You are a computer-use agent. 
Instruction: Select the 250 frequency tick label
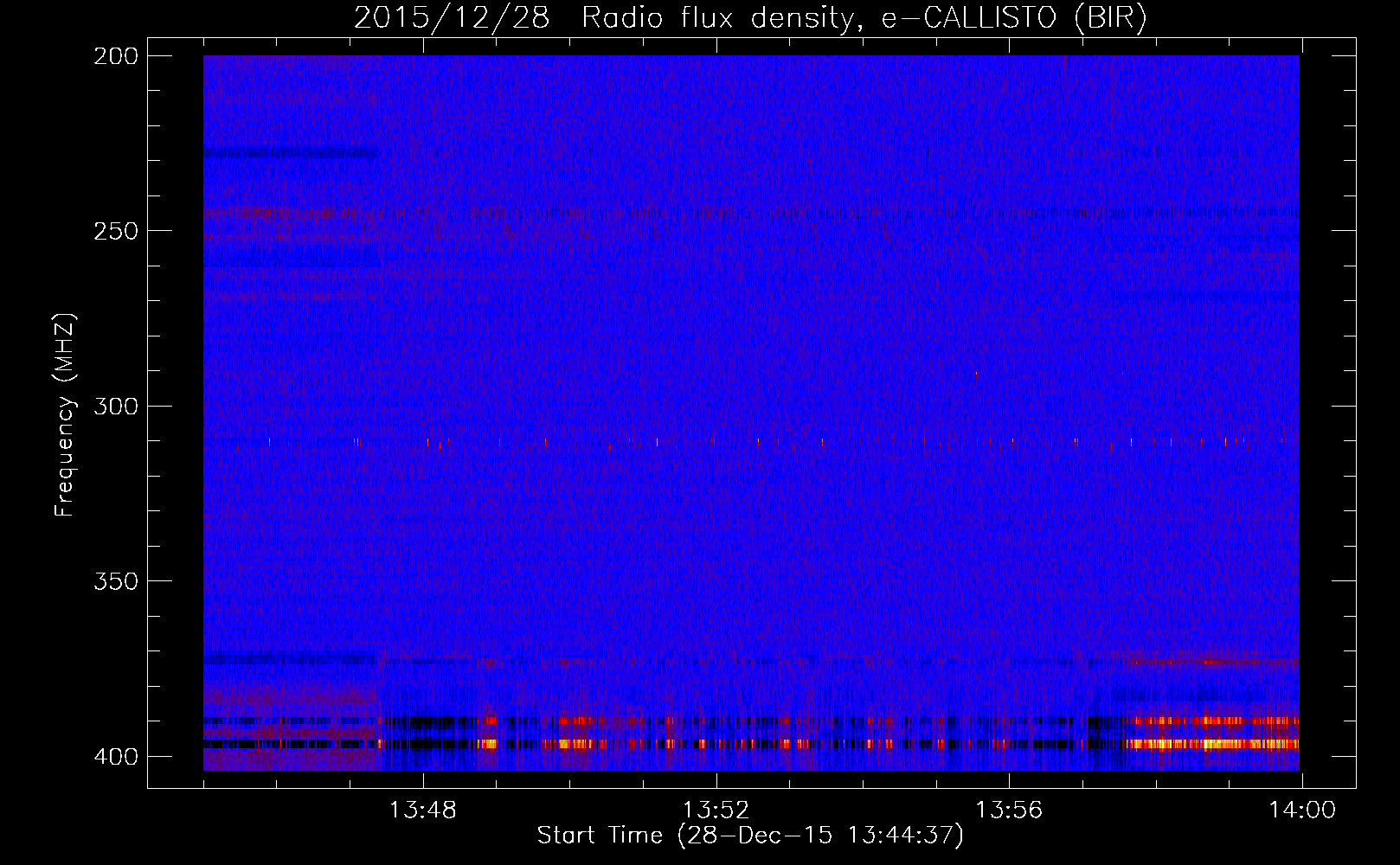116,231
